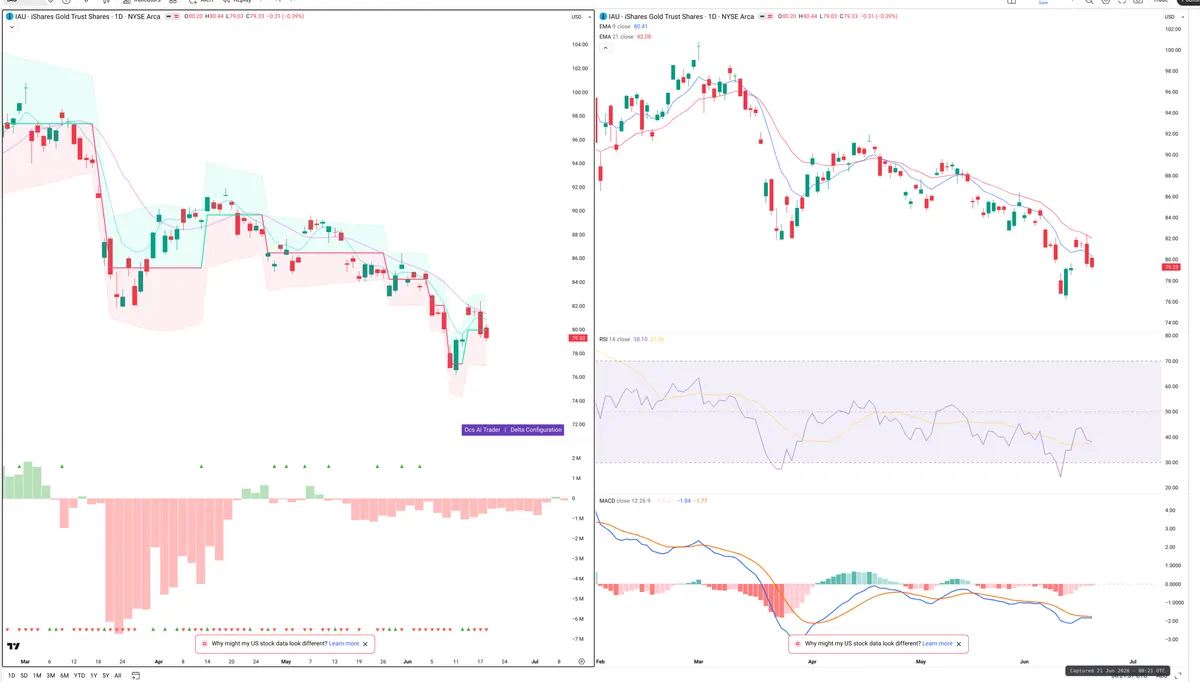Dismiss the right chart's US stock data notice
Viewport: 1200px width, 682px height.
pos(959,644)
